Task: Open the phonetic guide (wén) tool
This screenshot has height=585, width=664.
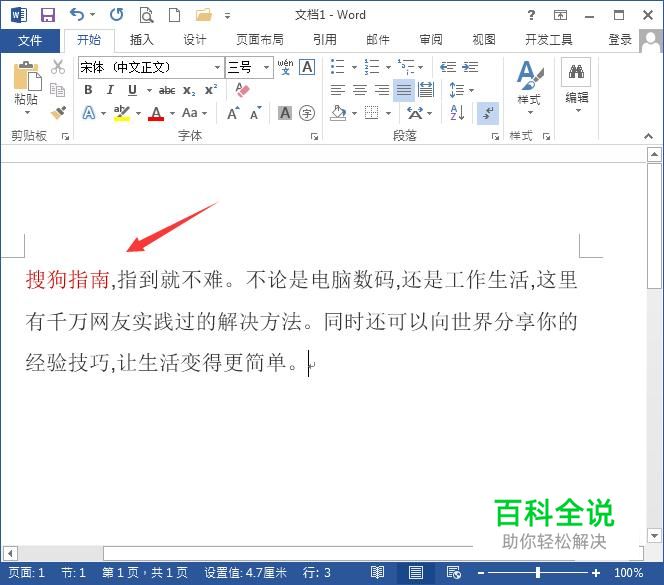Action: point(285,67)
